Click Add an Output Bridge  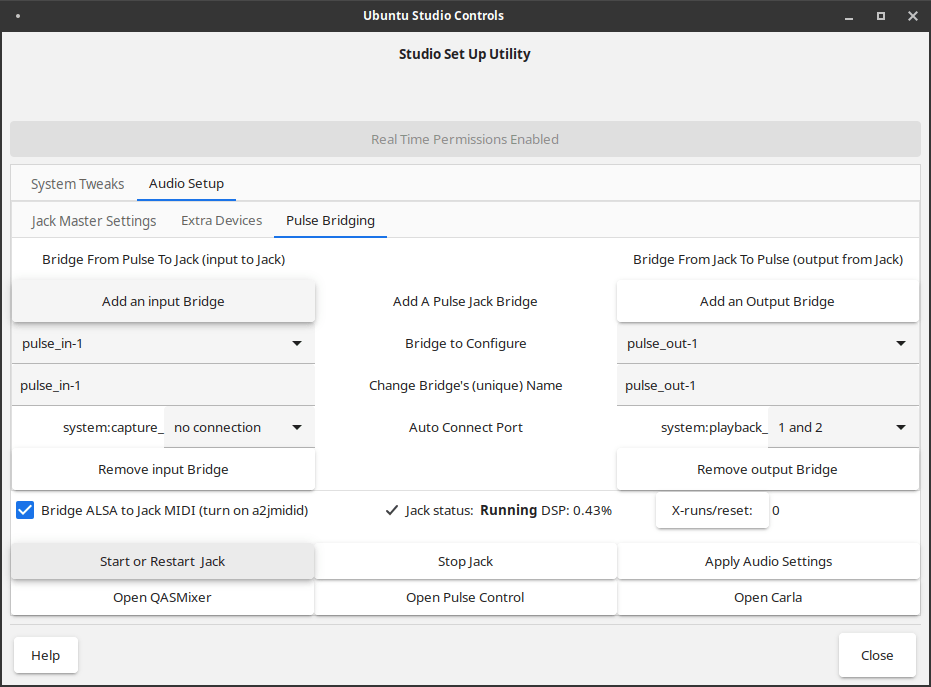767,301
